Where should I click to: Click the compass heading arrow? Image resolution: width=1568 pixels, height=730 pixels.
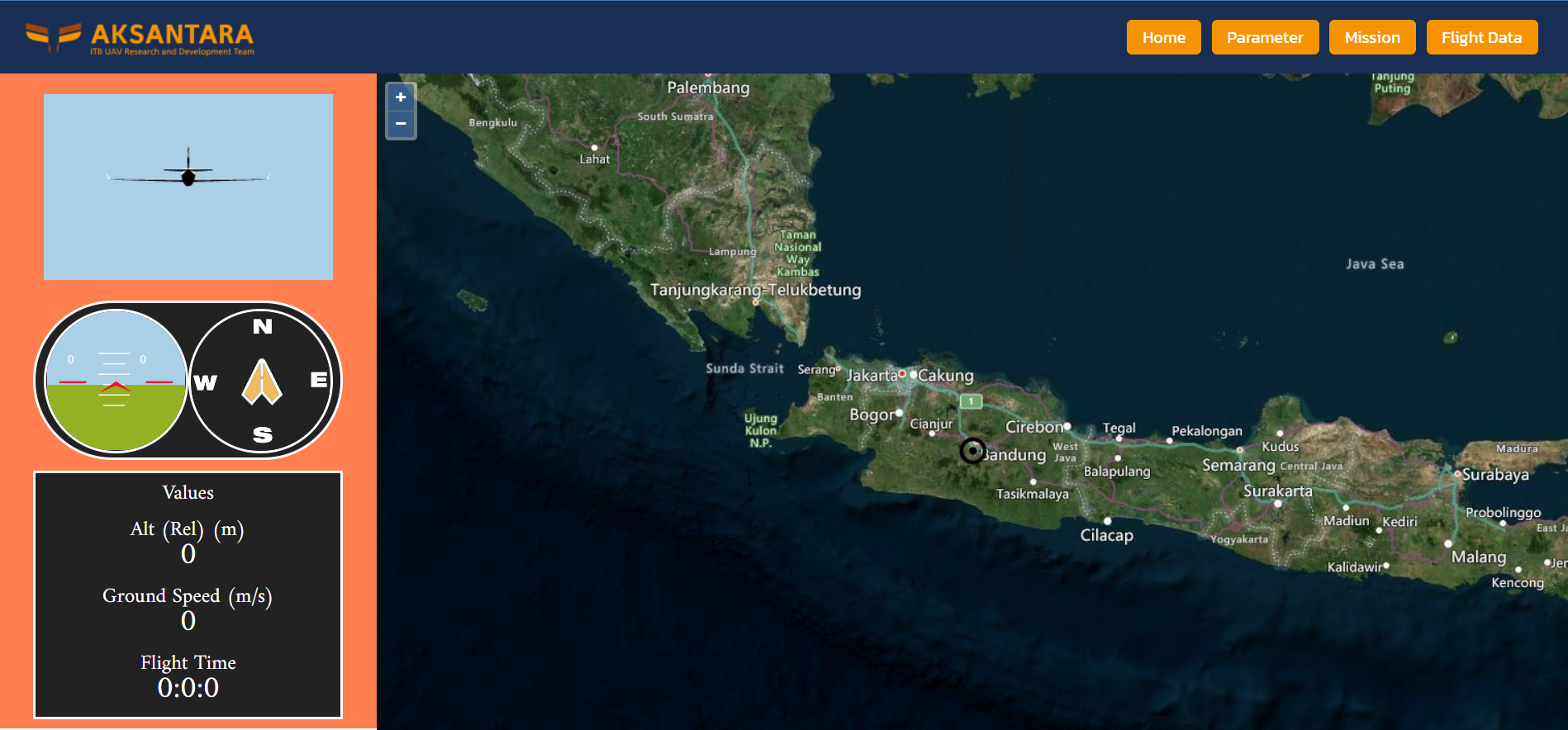click(262, 382)
